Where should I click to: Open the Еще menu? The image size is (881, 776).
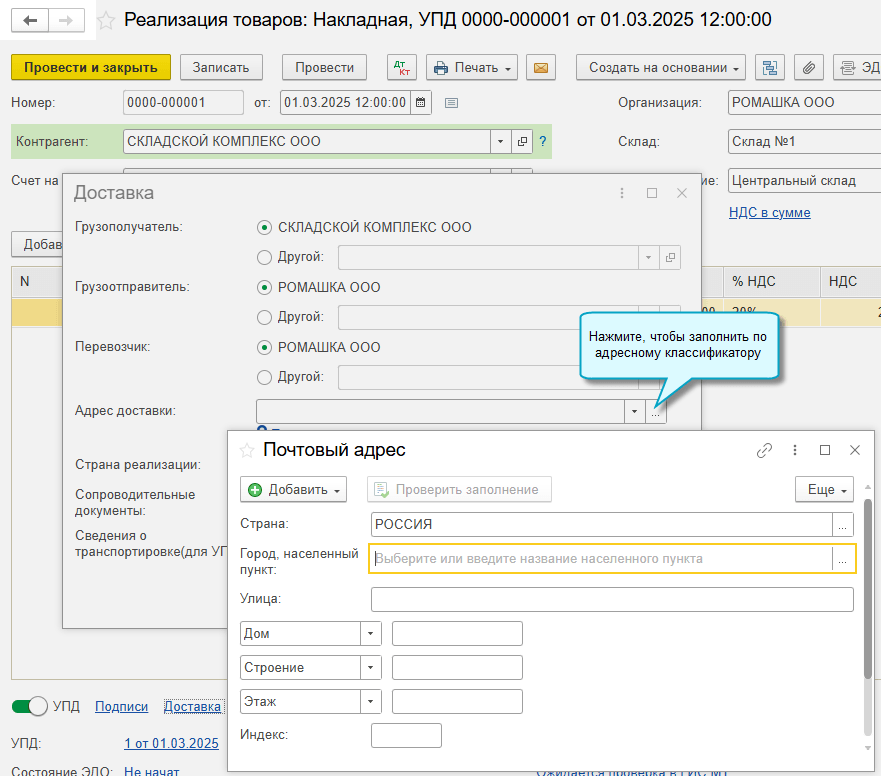824,490
